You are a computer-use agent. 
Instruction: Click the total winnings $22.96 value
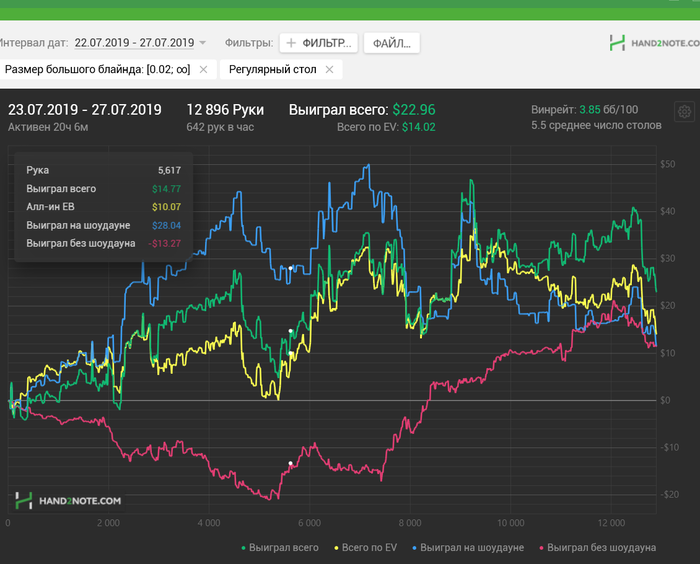point(413,110)
